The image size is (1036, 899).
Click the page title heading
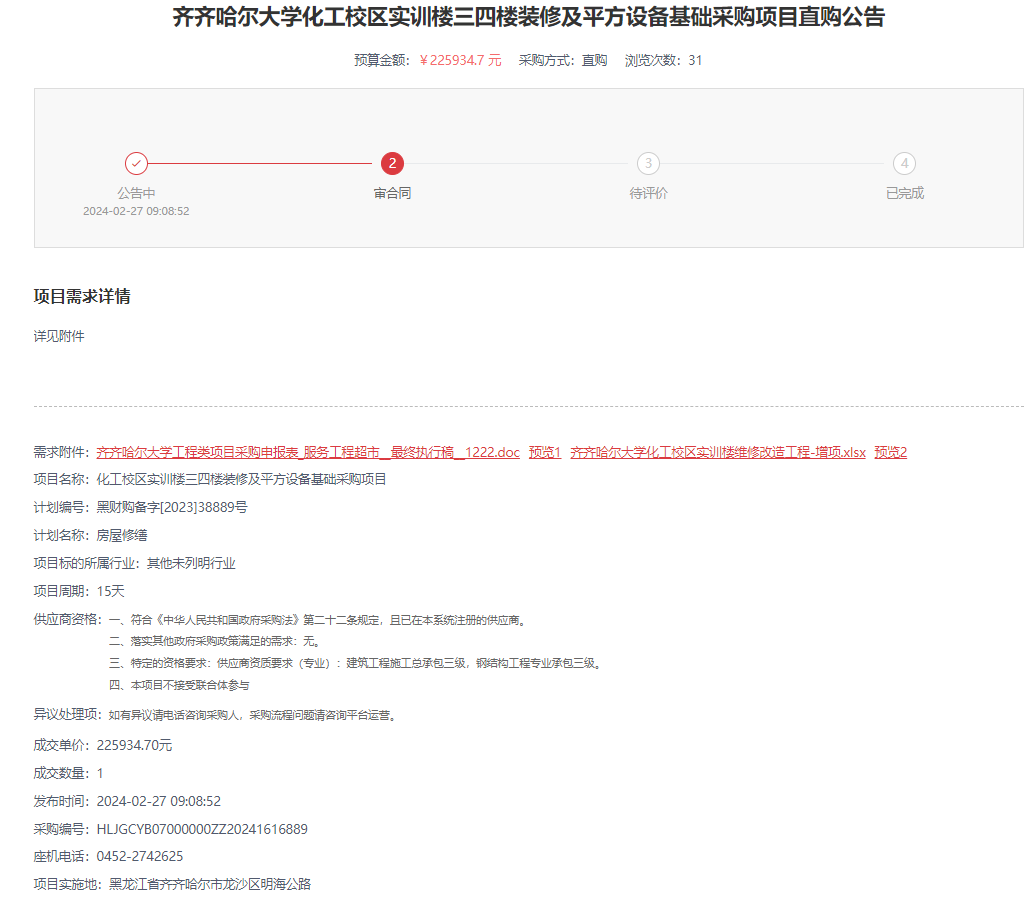coord(528,17)
